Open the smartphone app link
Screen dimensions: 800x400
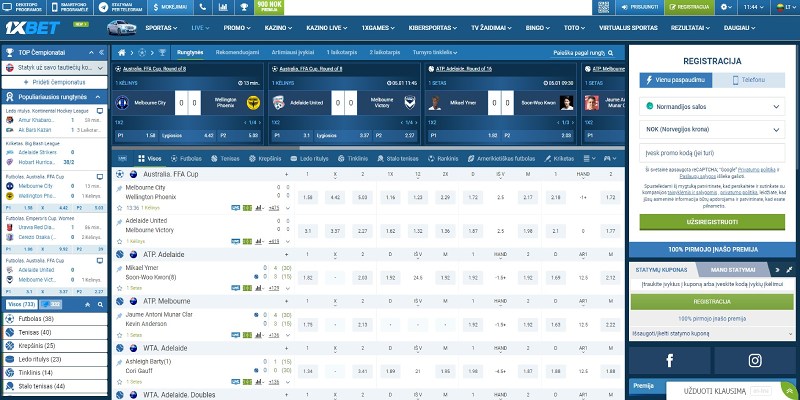[x=70, y=7]
